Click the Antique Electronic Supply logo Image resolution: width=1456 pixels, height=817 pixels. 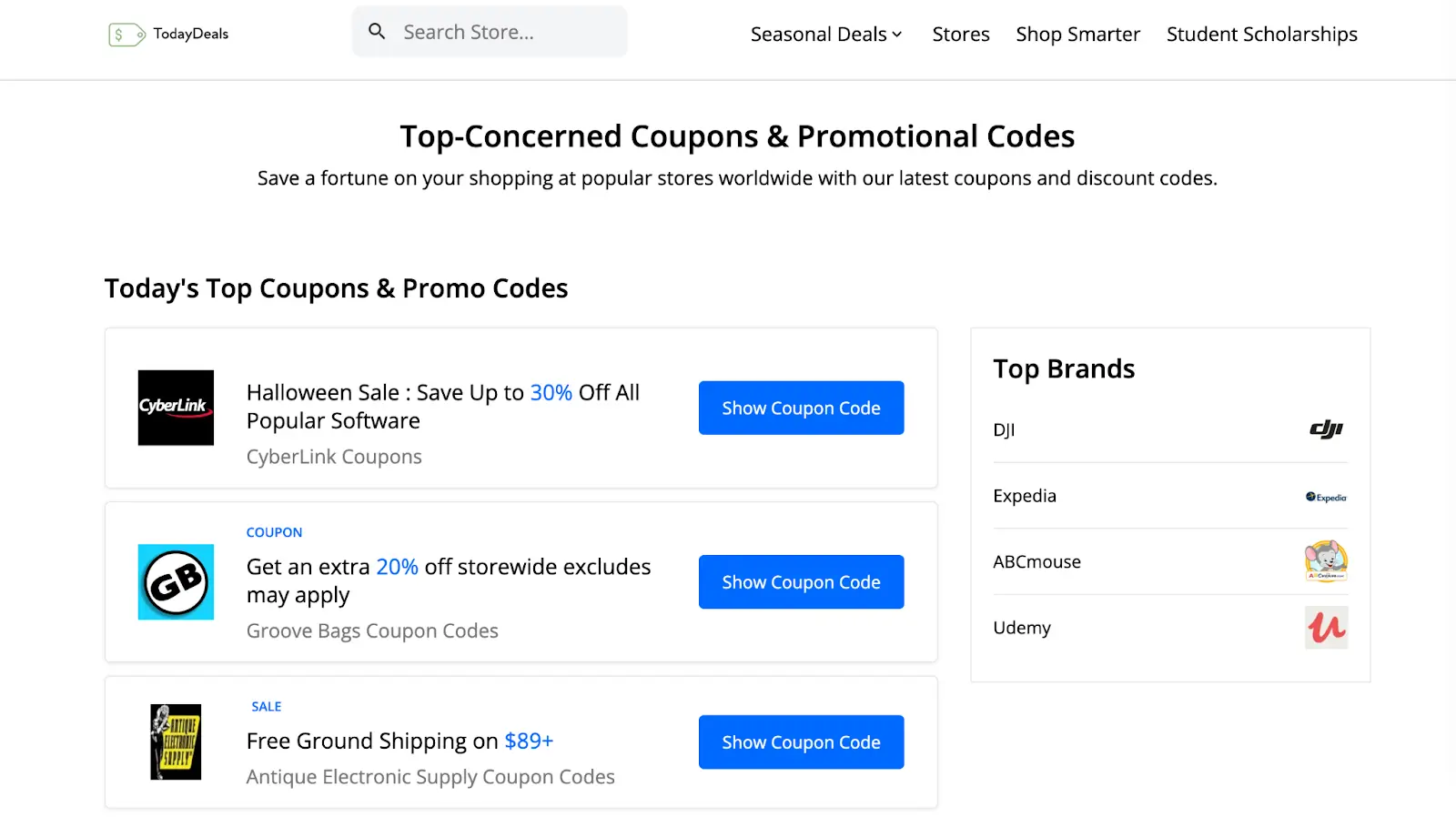(175, 741)
